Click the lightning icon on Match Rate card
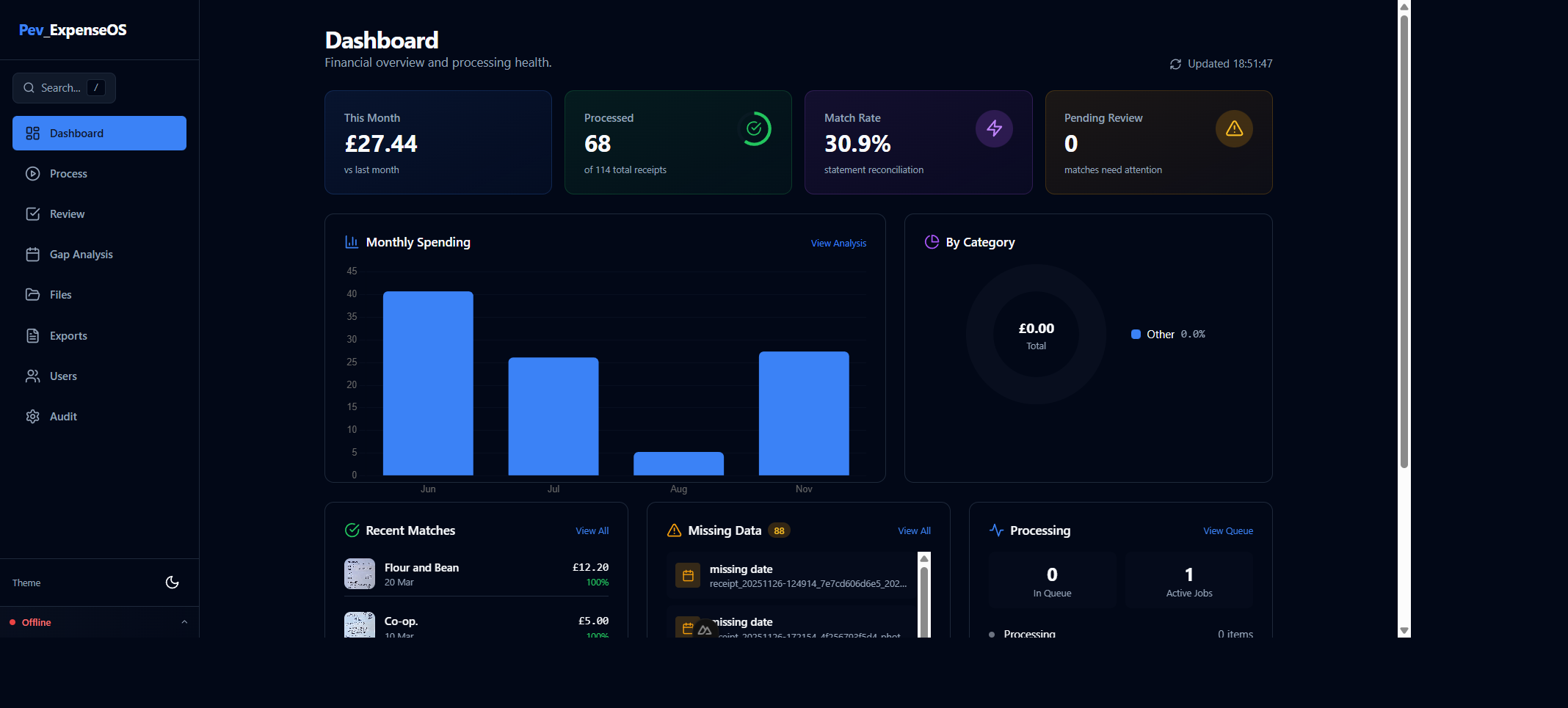This screenshot has width=1568, height=708. click(x=994, y=128)
